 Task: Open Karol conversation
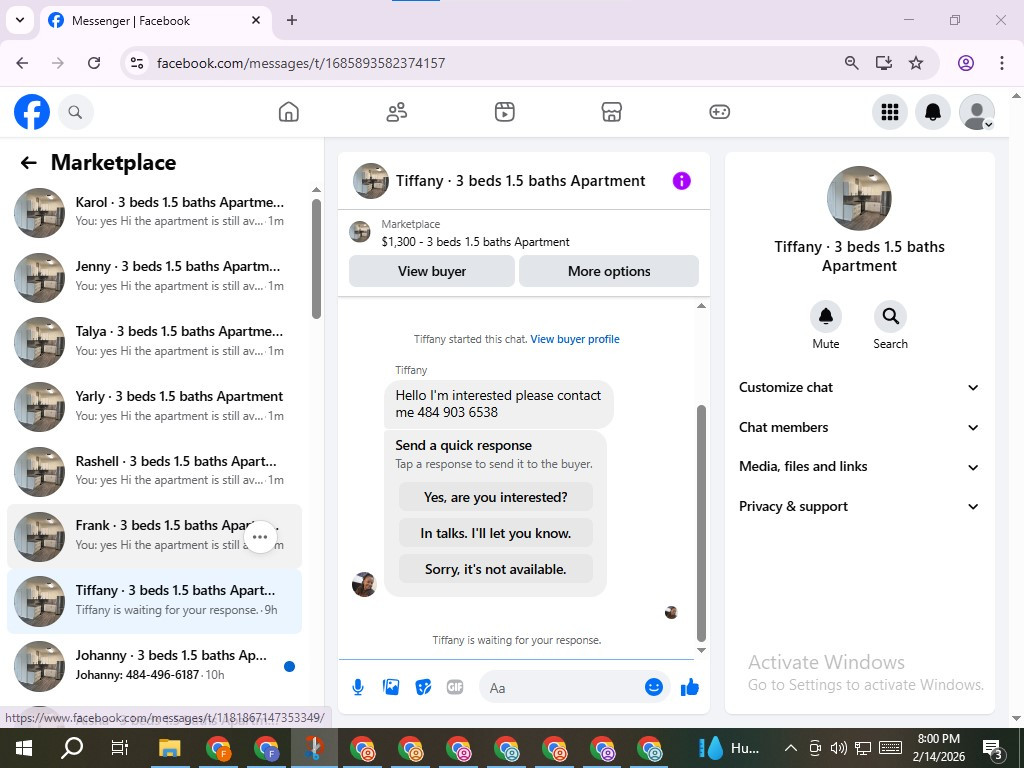155,212
